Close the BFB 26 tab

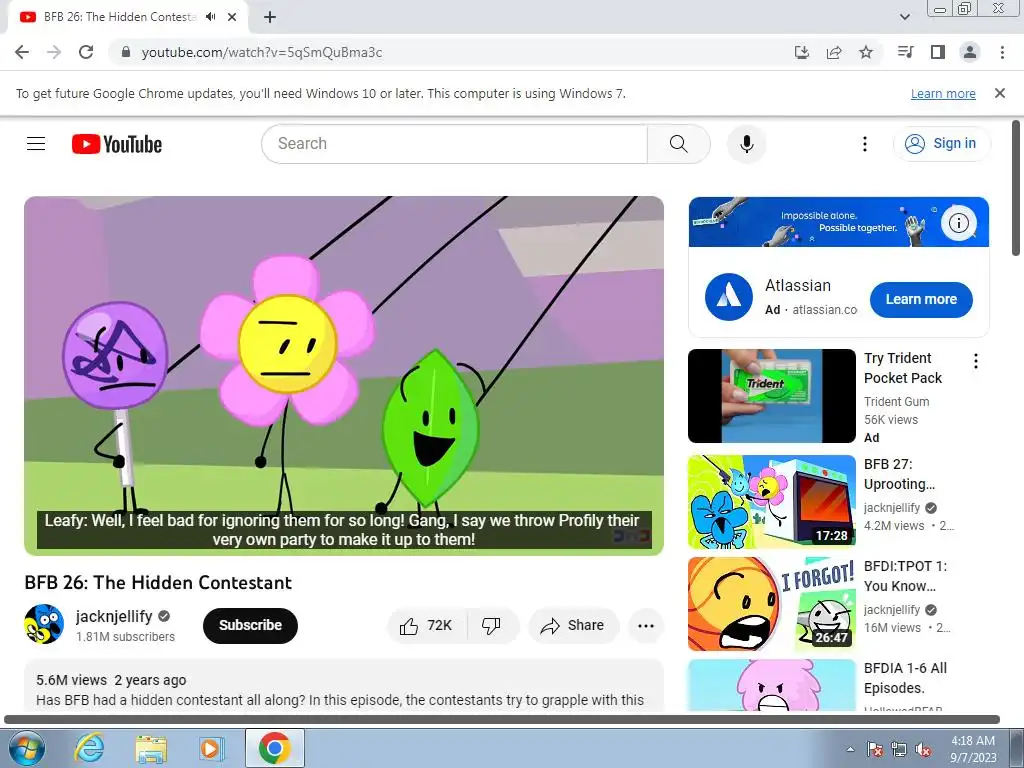tap(232, 17)
